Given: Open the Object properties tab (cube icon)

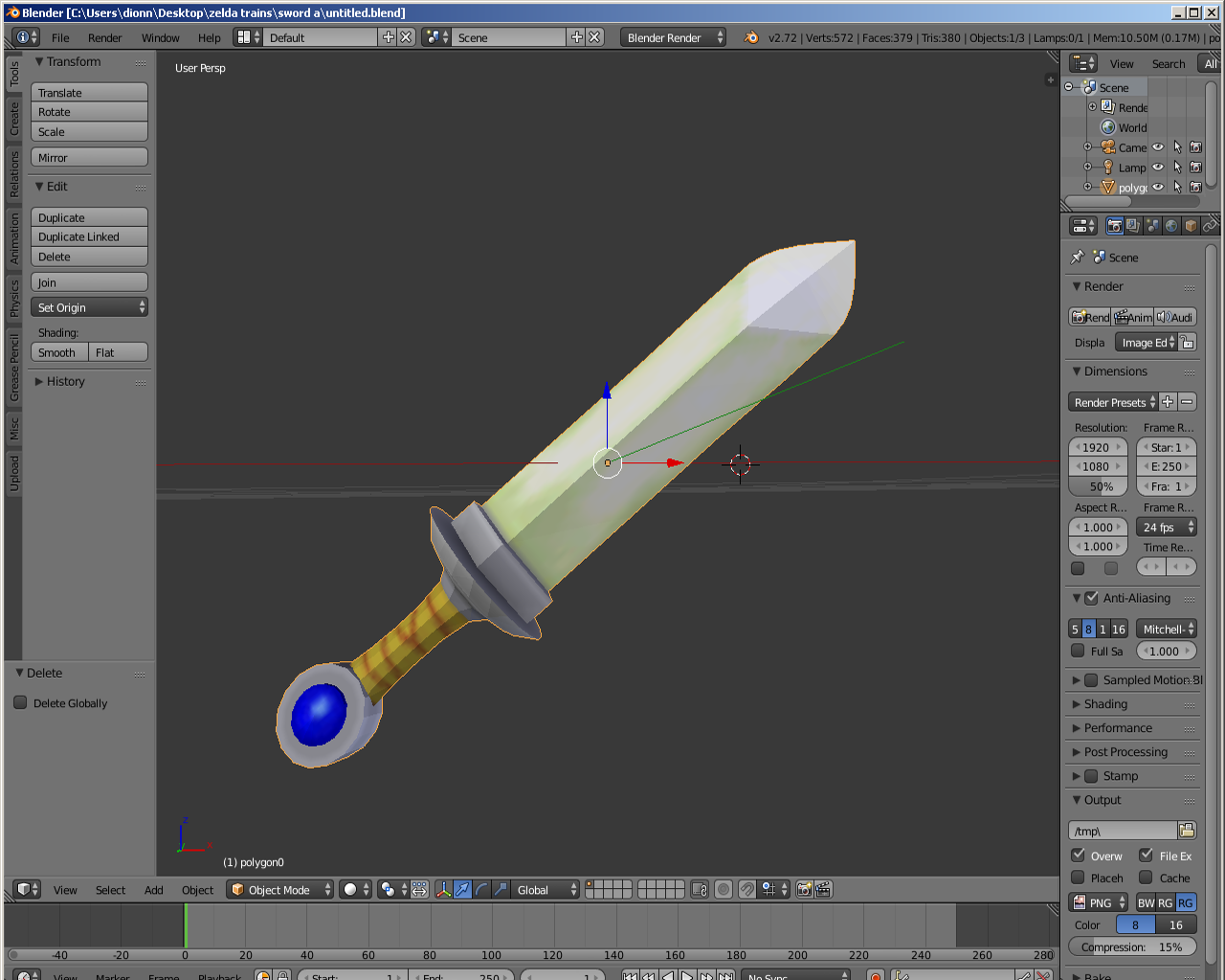Looking at the screenshot, I should tap(1191, 227).
